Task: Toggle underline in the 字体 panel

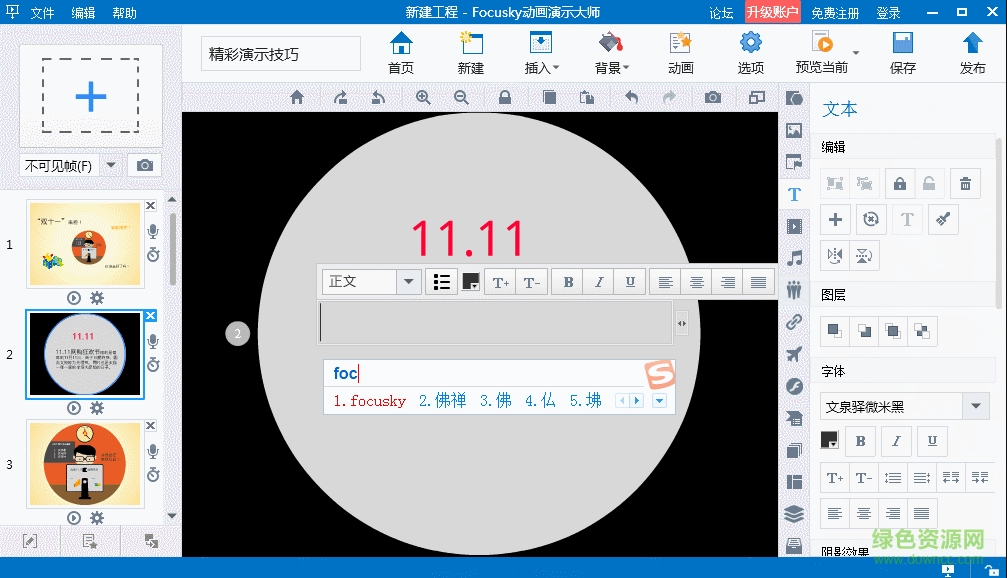Action: (930, 441)
